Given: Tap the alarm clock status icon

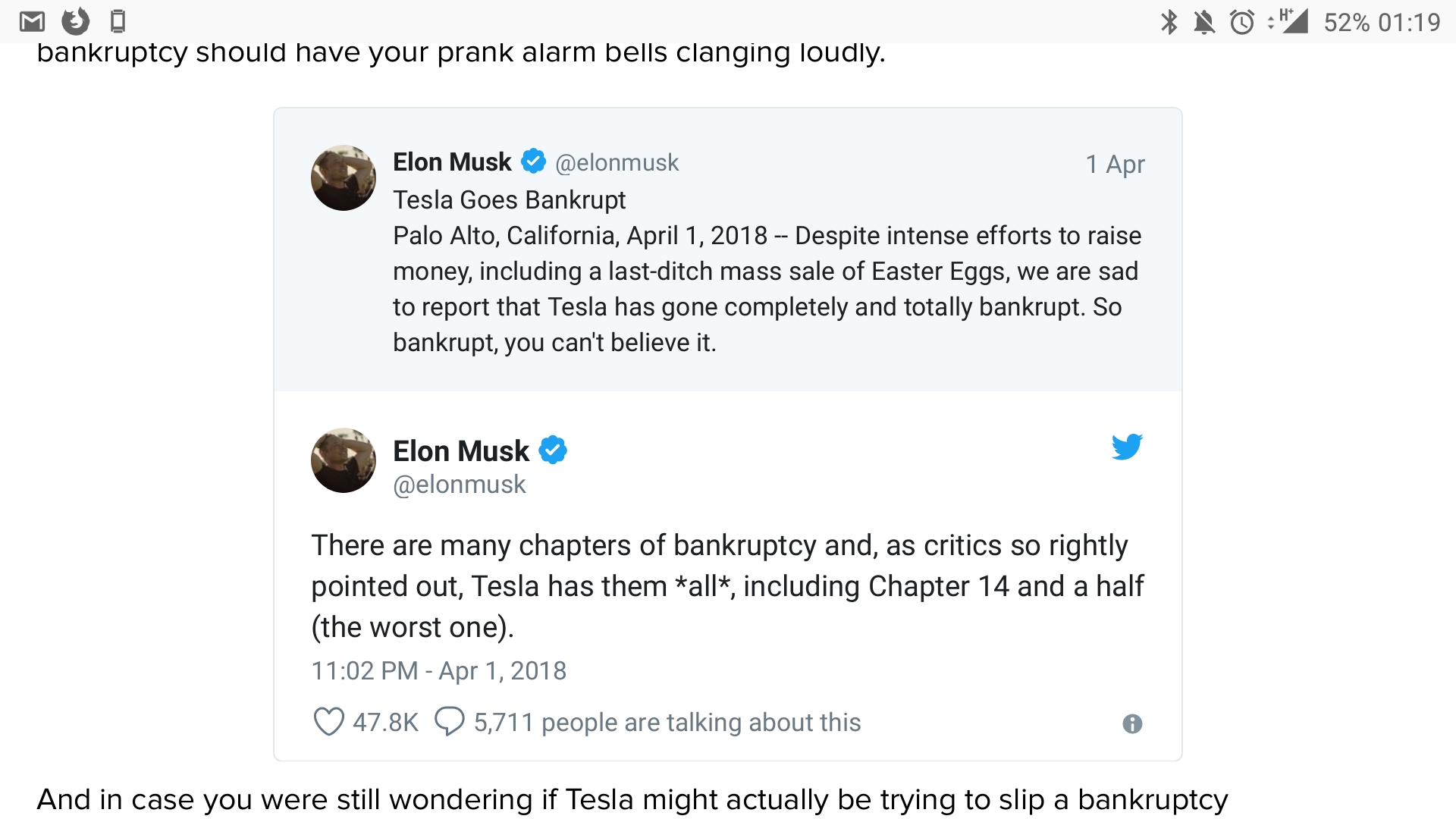Looking at the screenshot, I should (1241, 22).
